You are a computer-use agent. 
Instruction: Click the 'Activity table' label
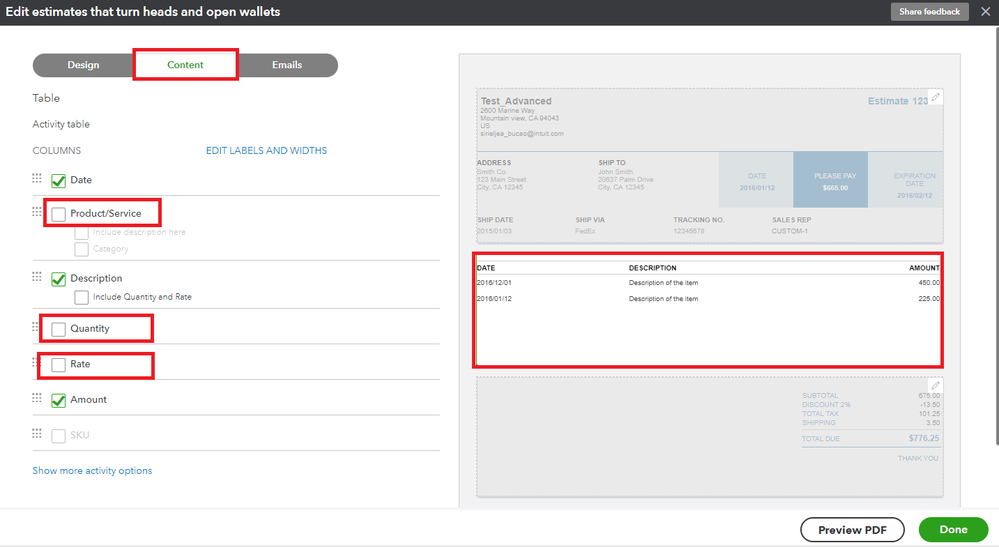click(x=61, y=124)
